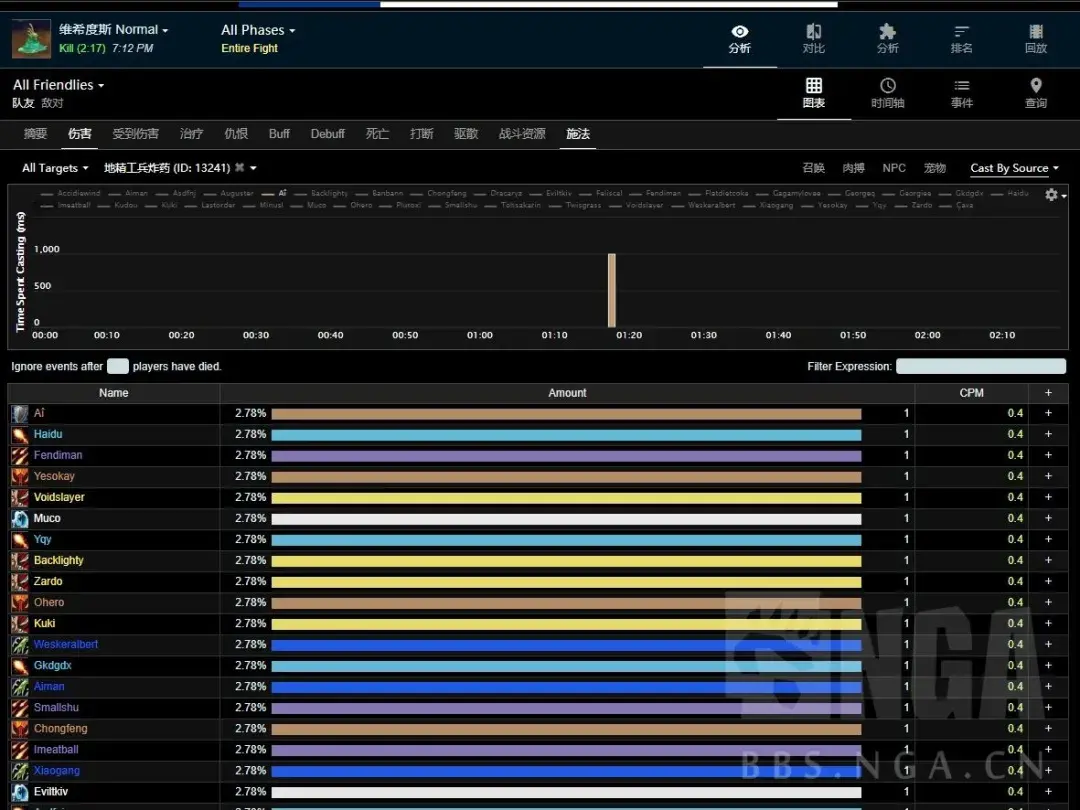This screenshot has height=810, width=1080.
Task: Expand the All Phases dropdown
Action: (258, 30)
